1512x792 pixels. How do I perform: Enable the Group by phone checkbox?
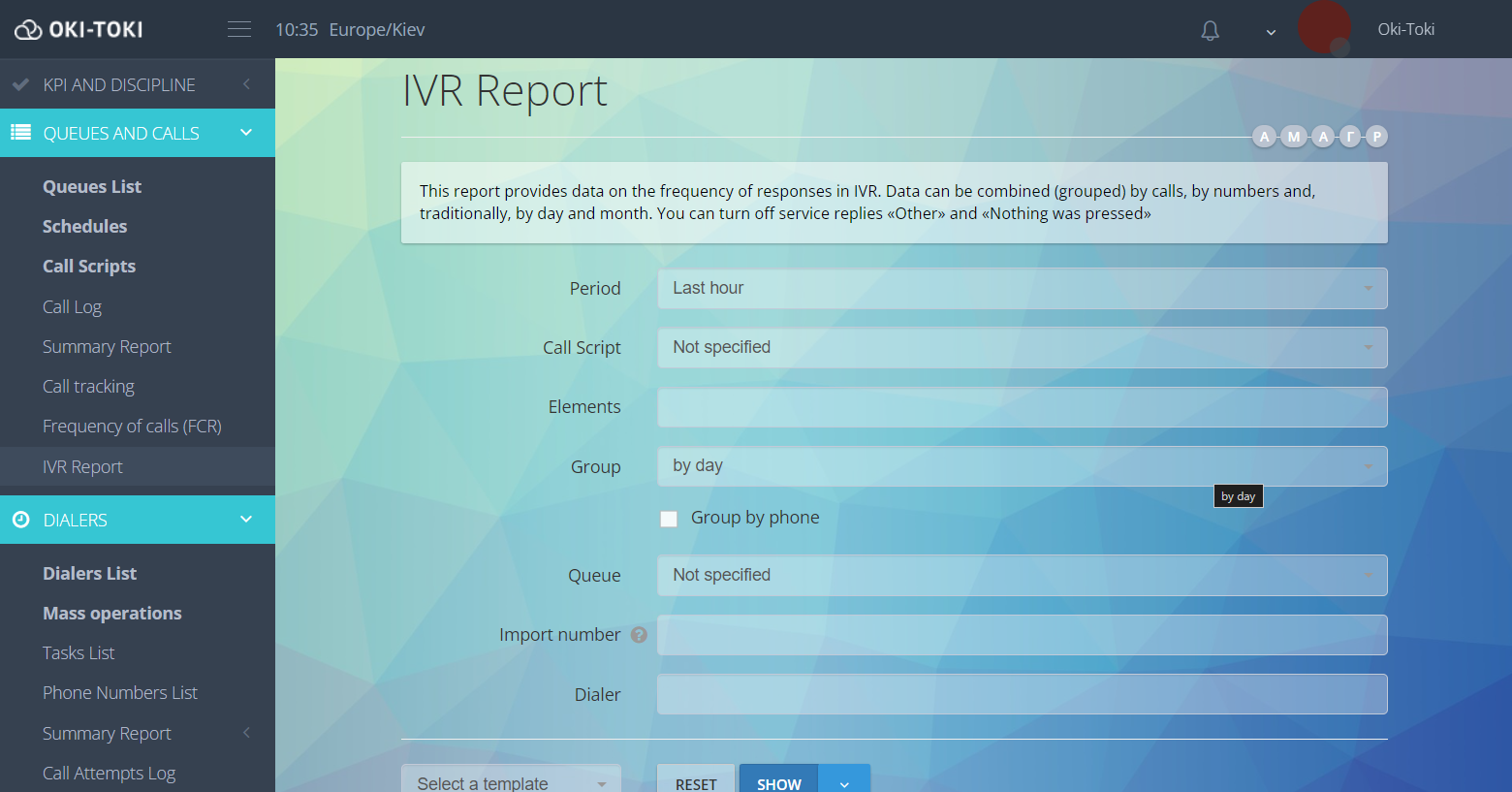(x=669, y=519)
